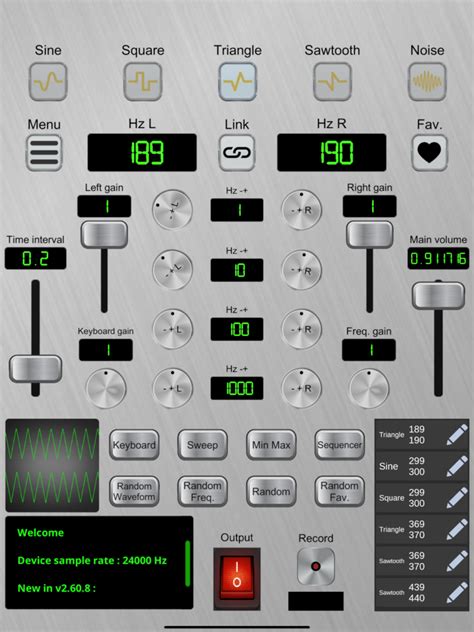Click the black record time display

click(316, 601)
